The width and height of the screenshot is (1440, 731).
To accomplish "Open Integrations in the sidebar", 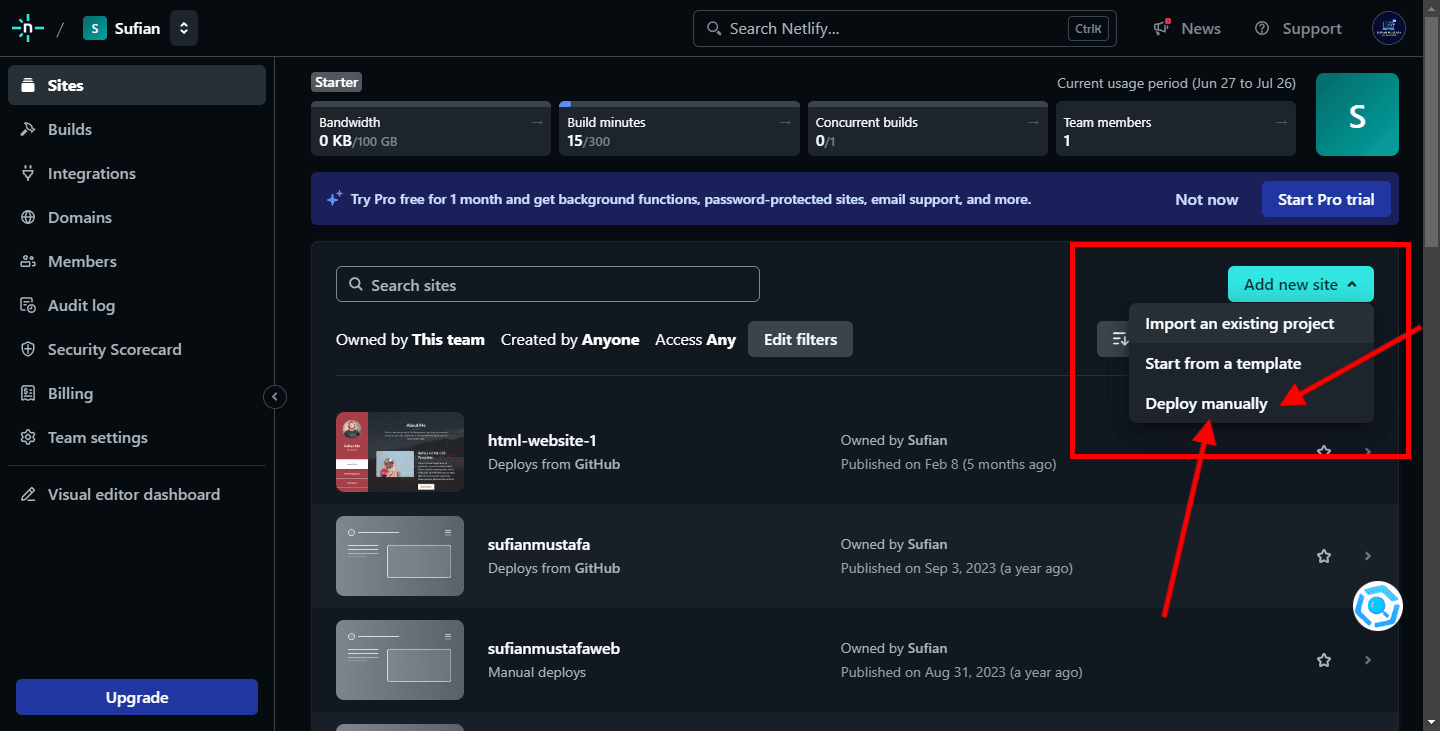I will click(x=137, y=173).
